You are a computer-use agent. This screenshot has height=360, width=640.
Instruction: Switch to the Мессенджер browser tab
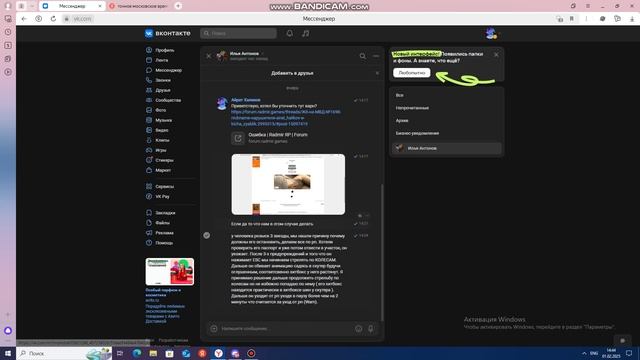point(72,6)
